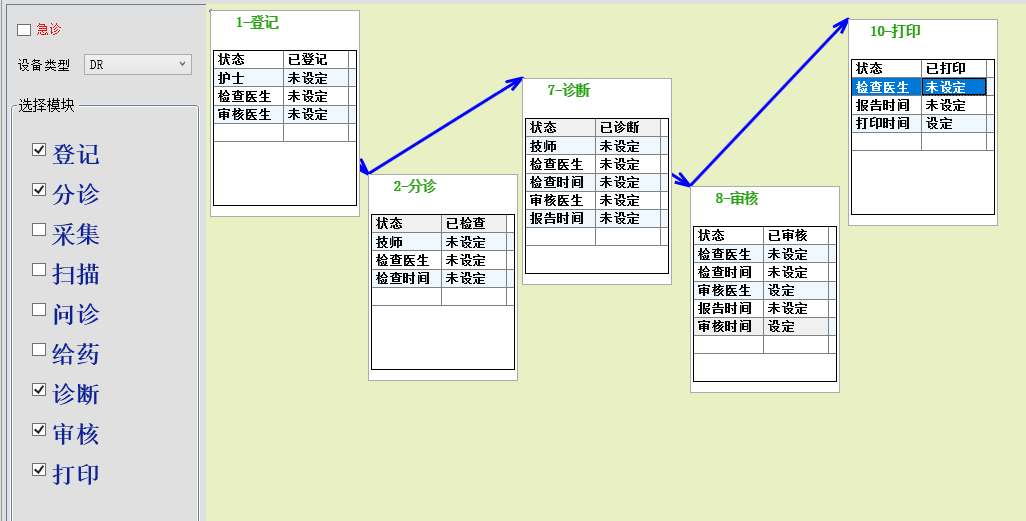Disable the 诊断 module checkbox
The image size is (1026, 521).
click(39, 390)
